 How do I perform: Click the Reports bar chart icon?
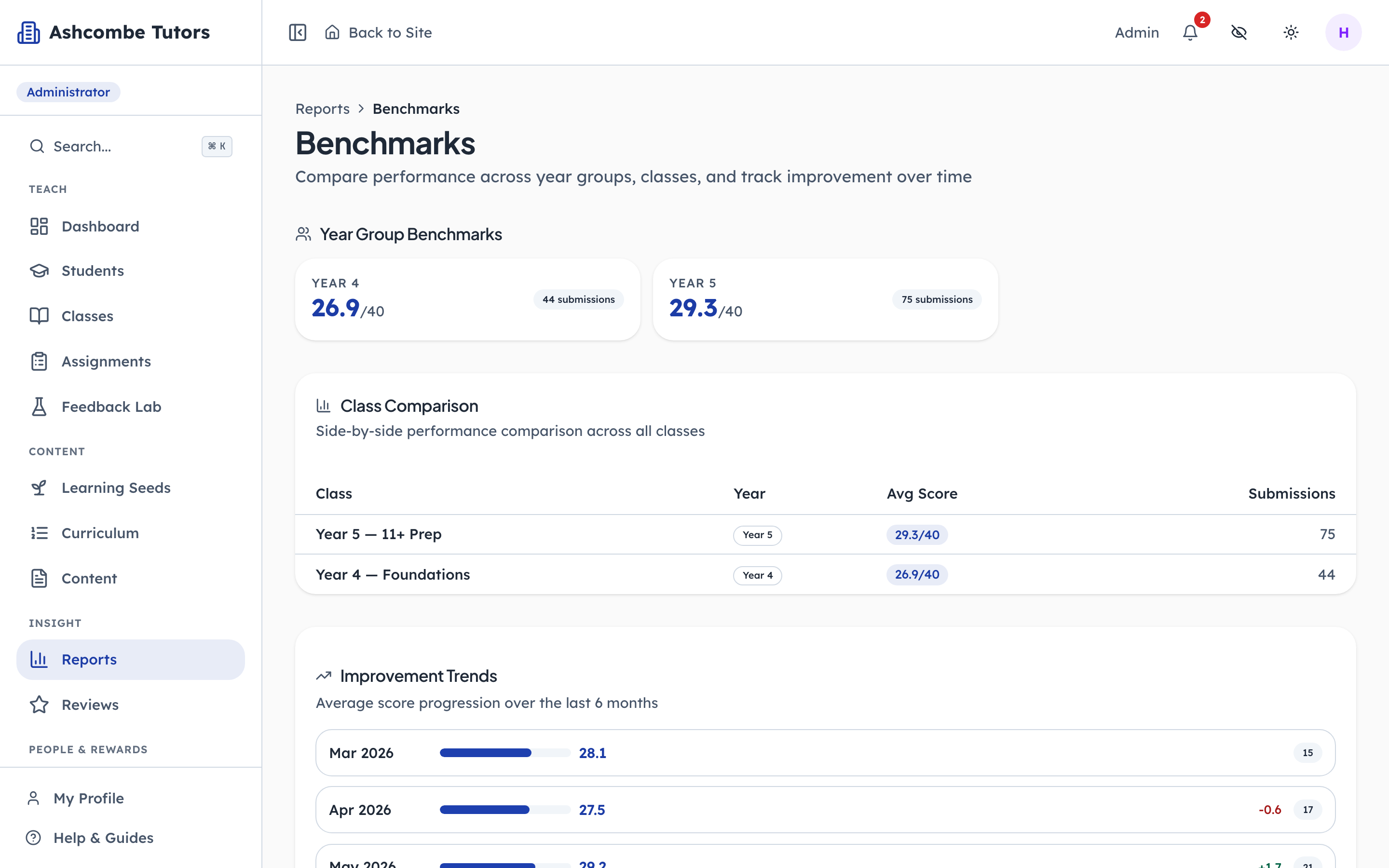pos(39,659)
